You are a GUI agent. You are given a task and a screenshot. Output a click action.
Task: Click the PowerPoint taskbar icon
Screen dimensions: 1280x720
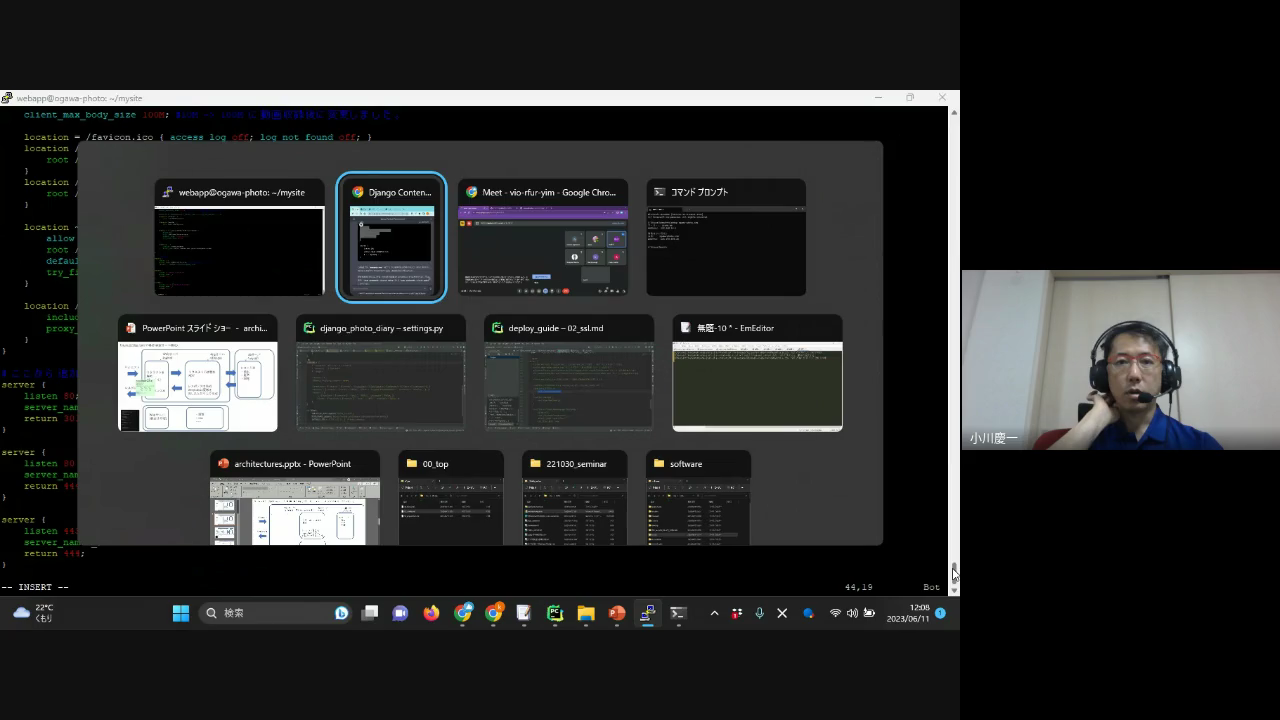(x=617, y=613)
